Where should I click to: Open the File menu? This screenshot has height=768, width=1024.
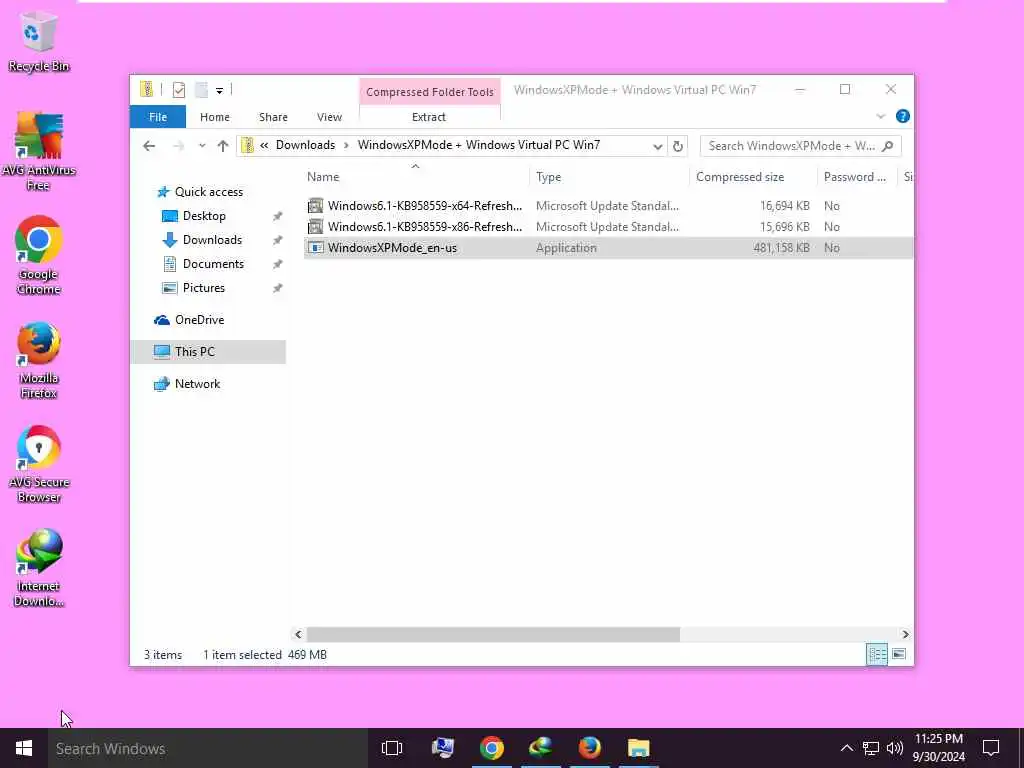point(158,117)
